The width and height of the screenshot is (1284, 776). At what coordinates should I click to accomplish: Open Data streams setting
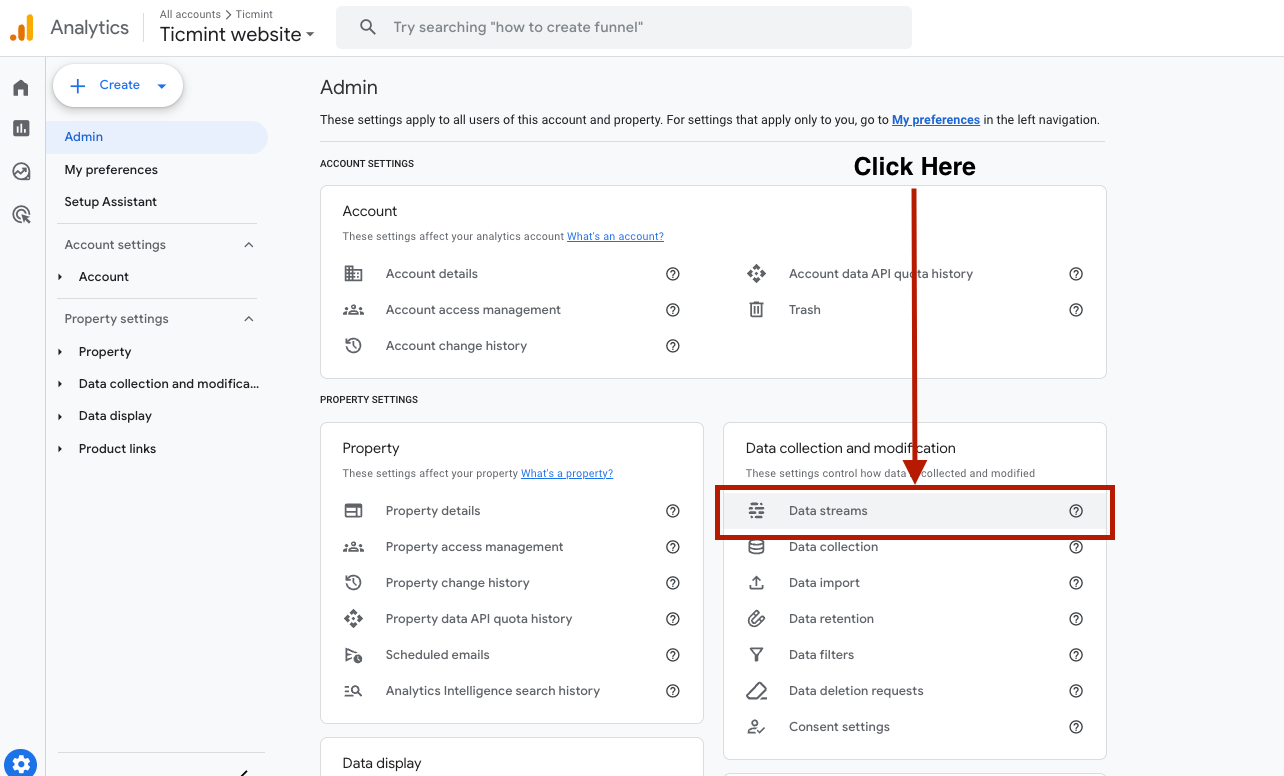point(914,511)
